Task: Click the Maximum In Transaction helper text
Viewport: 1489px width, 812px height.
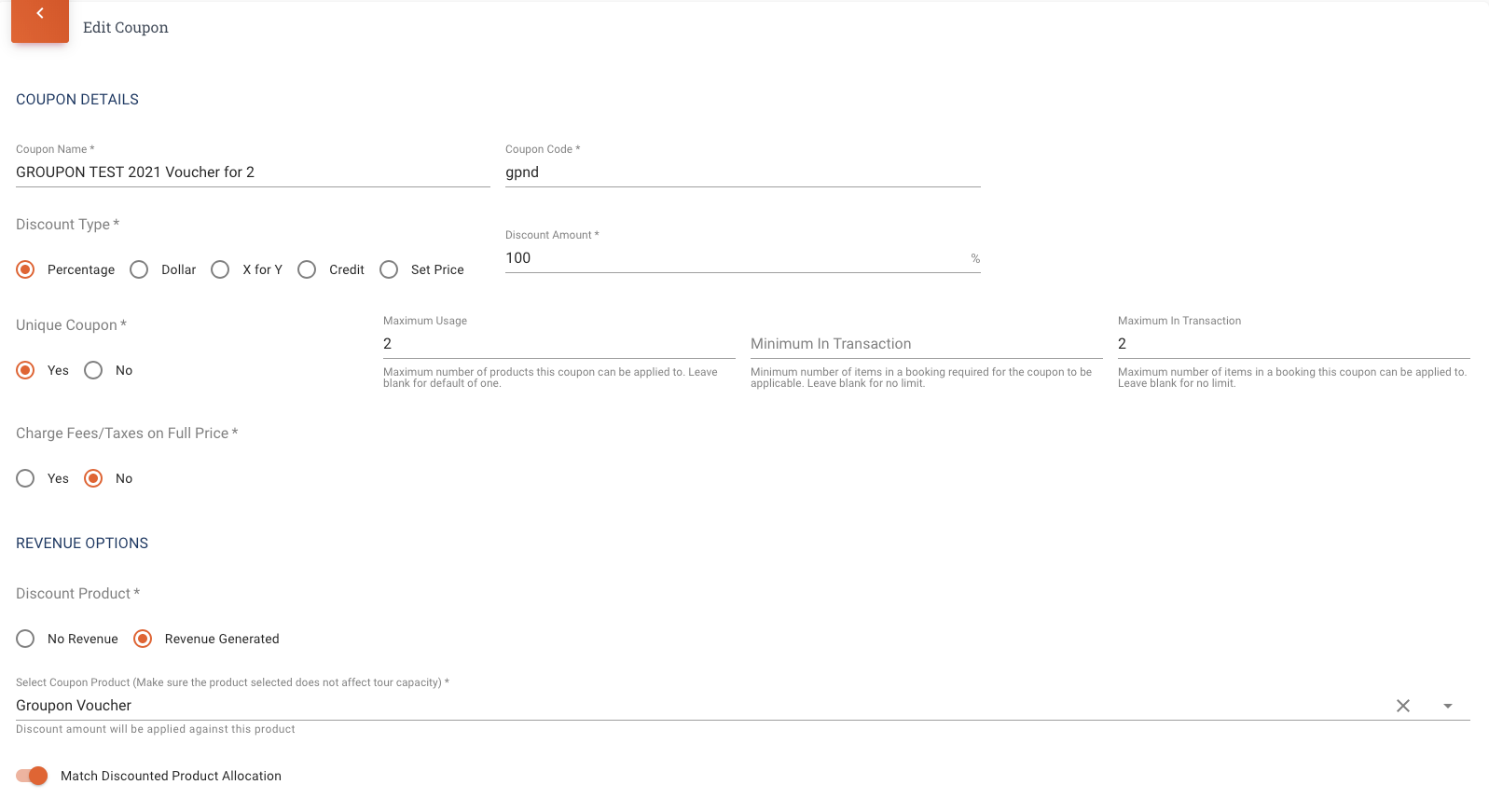Action: (x=1292, y=378)
